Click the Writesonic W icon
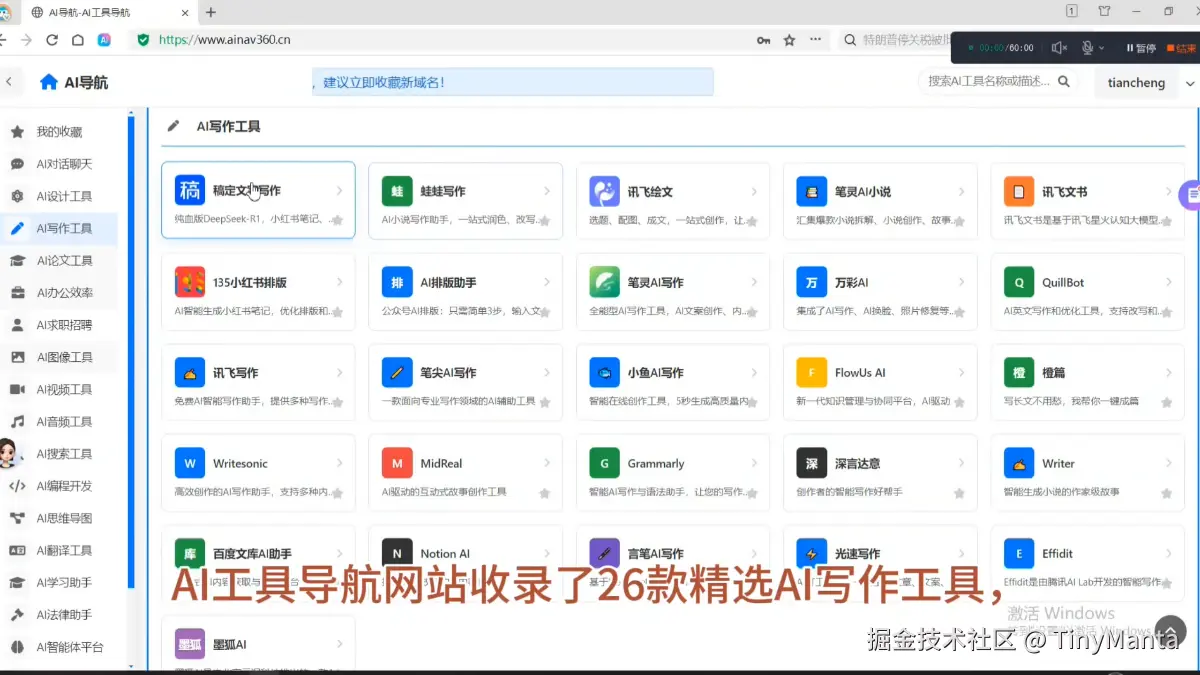Viewport: 1200px width, 675px height. [x=189, y=462]
